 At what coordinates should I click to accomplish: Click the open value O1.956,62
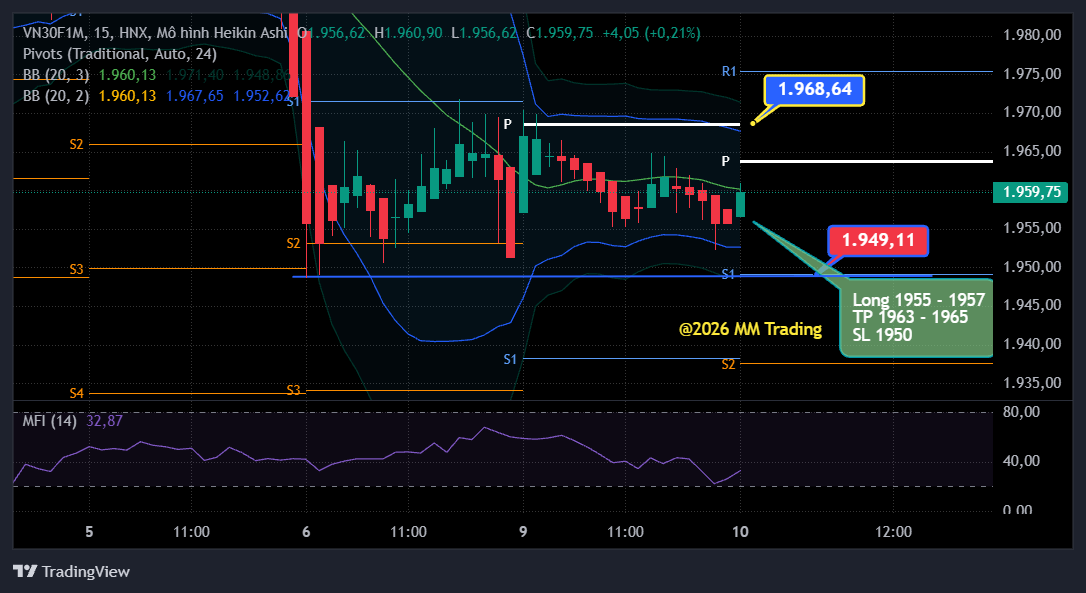(331, 33)
